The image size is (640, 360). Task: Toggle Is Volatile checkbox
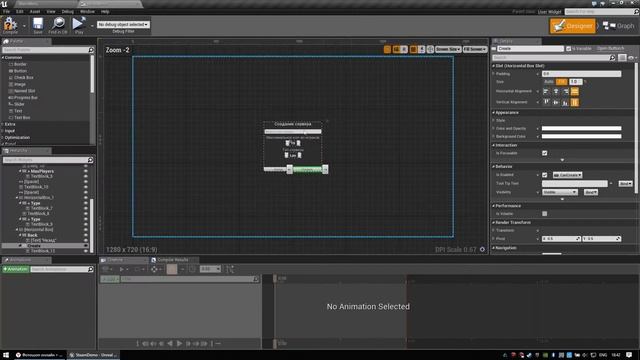coord(544,213)
